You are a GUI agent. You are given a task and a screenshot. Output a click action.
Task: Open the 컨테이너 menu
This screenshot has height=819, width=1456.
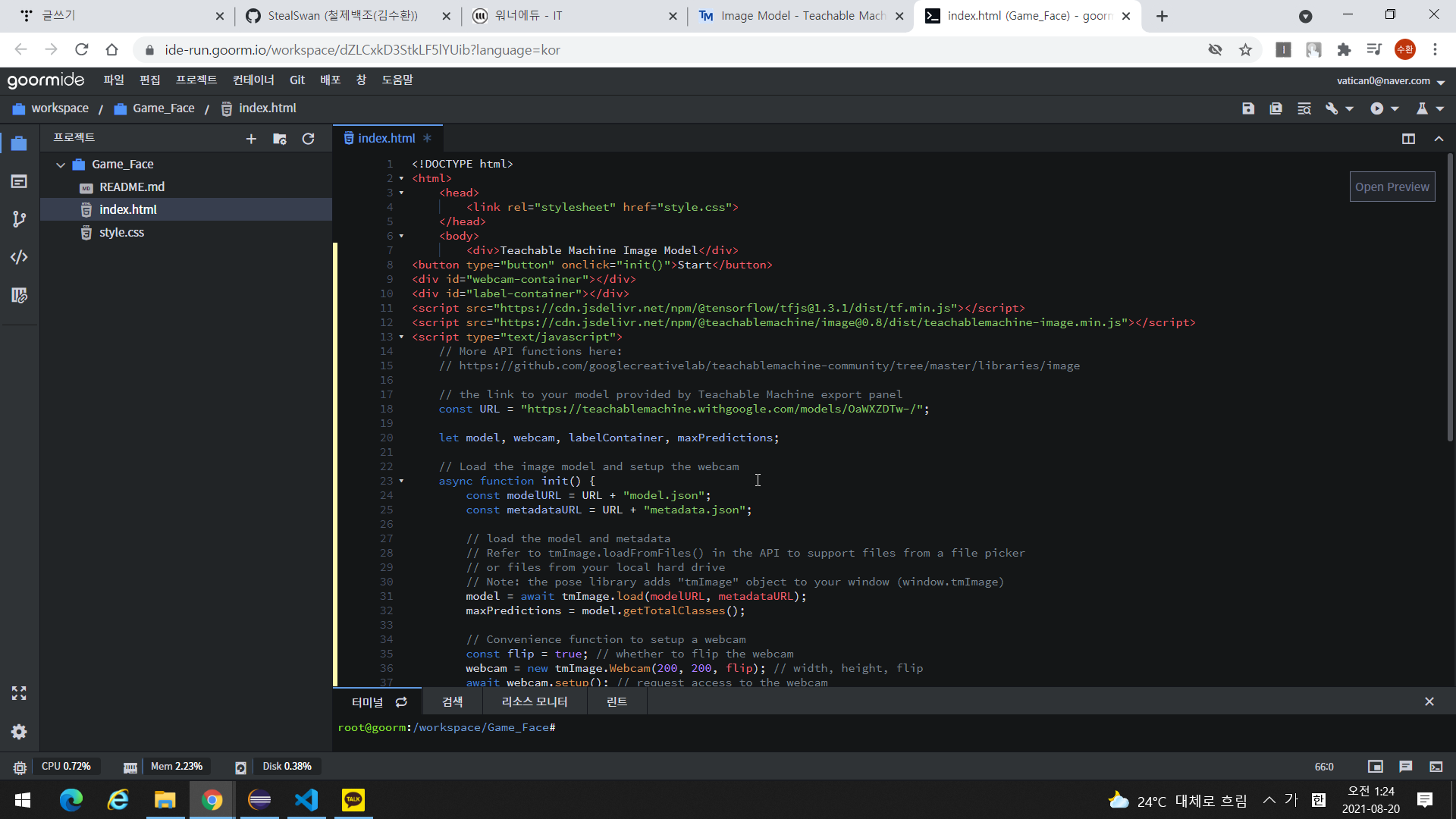click(253, 80)
